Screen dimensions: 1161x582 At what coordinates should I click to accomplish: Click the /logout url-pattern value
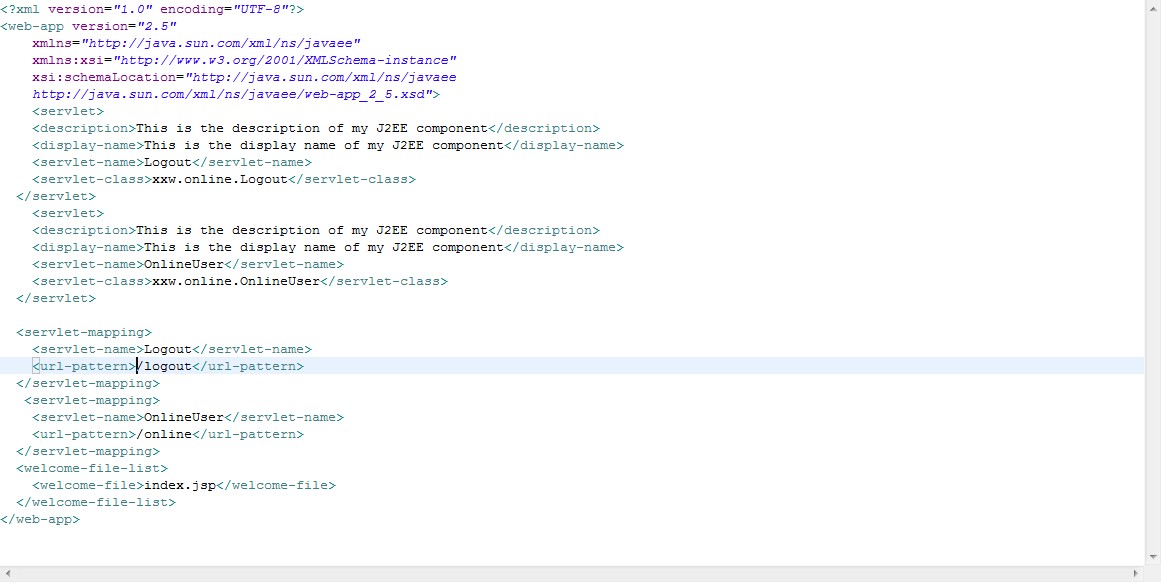point(164,367)
